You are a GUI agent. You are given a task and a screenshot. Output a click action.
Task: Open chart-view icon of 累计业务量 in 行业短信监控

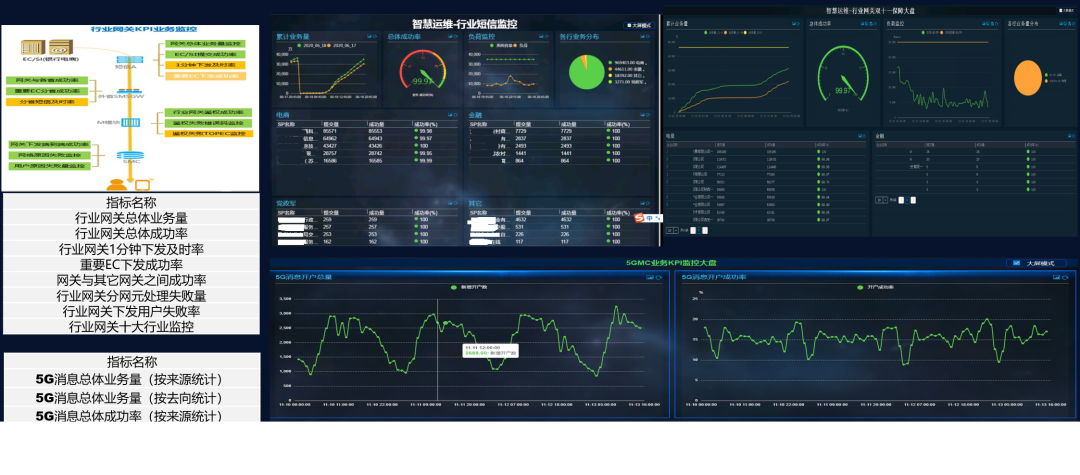point(369,36)
